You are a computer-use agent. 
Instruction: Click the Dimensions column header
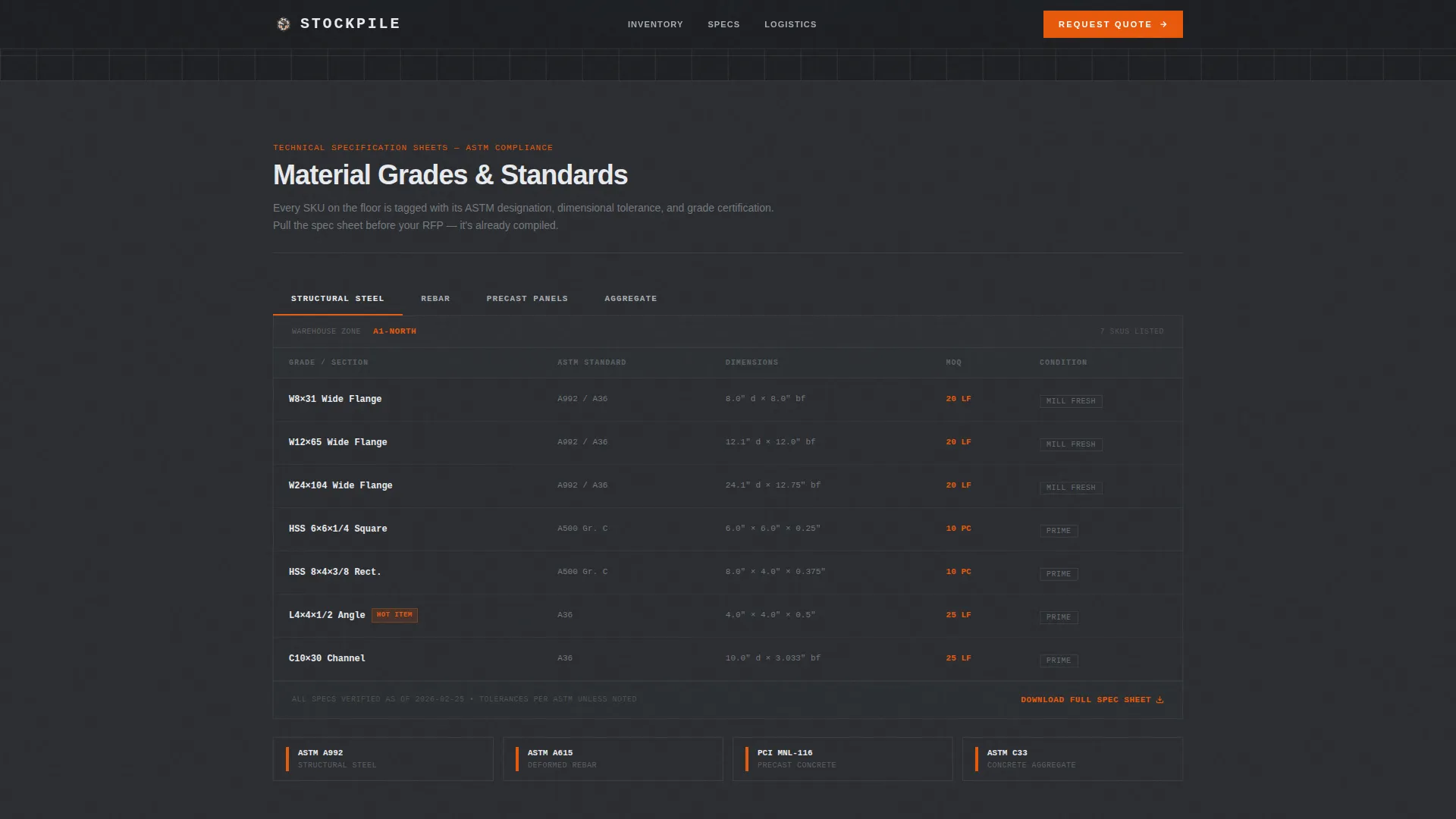click(752, 362)
